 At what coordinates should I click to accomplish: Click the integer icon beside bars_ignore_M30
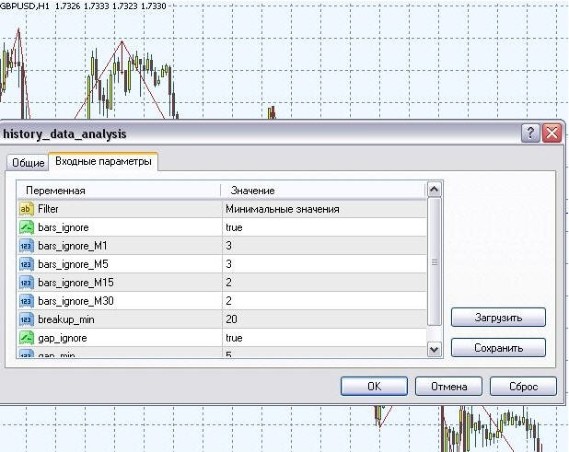(26, 301)
